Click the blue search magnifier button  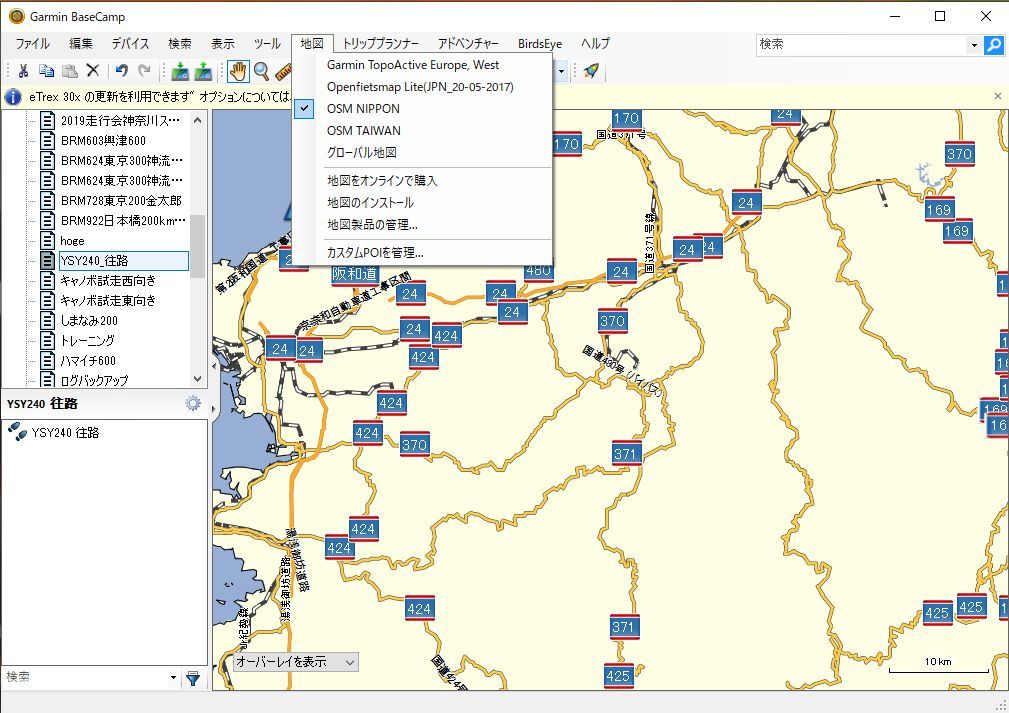[x=994, y=45]
